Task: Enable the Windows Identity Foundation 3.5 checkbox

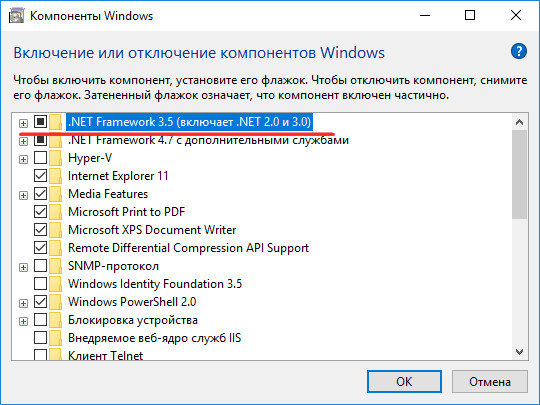Action: tap(40, 284)
